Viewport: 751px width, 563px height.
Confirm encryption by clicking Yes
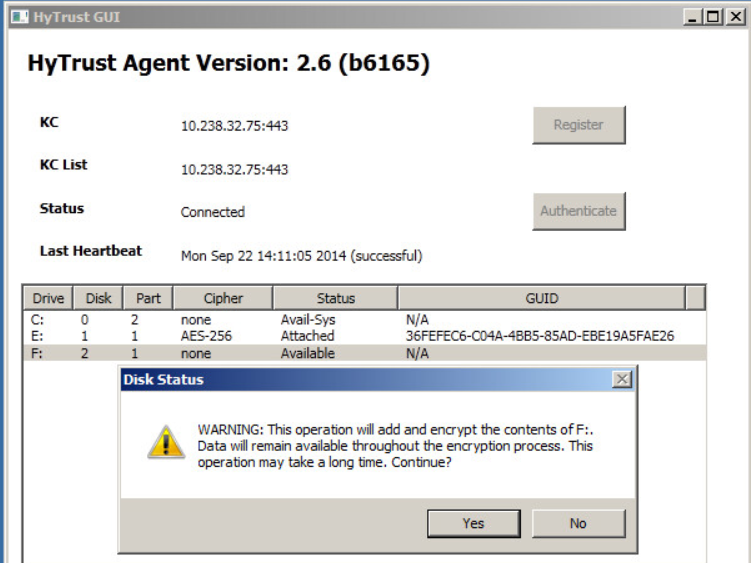[474, 523]
